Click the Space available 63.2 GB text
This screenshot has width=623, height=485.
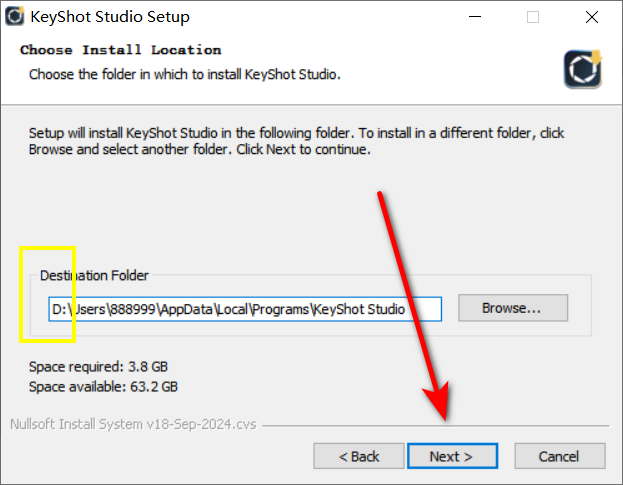point(103,386)
